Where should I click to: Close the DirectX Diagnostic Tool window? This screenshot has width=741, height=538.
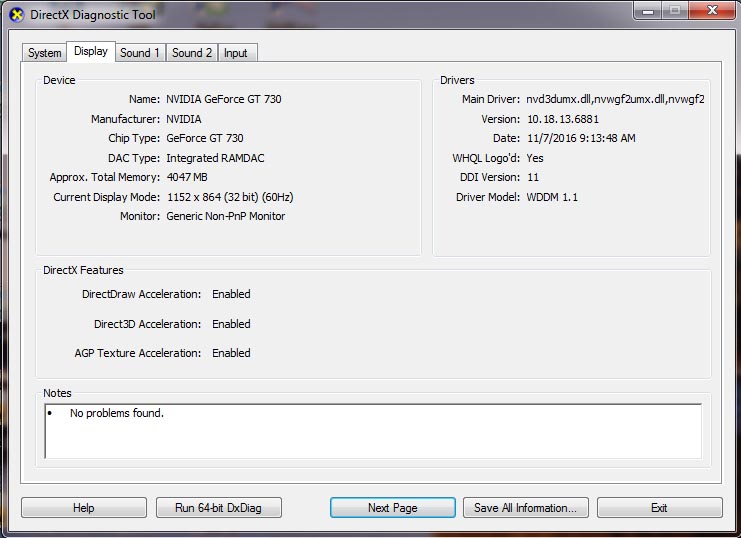pos(712,10)
